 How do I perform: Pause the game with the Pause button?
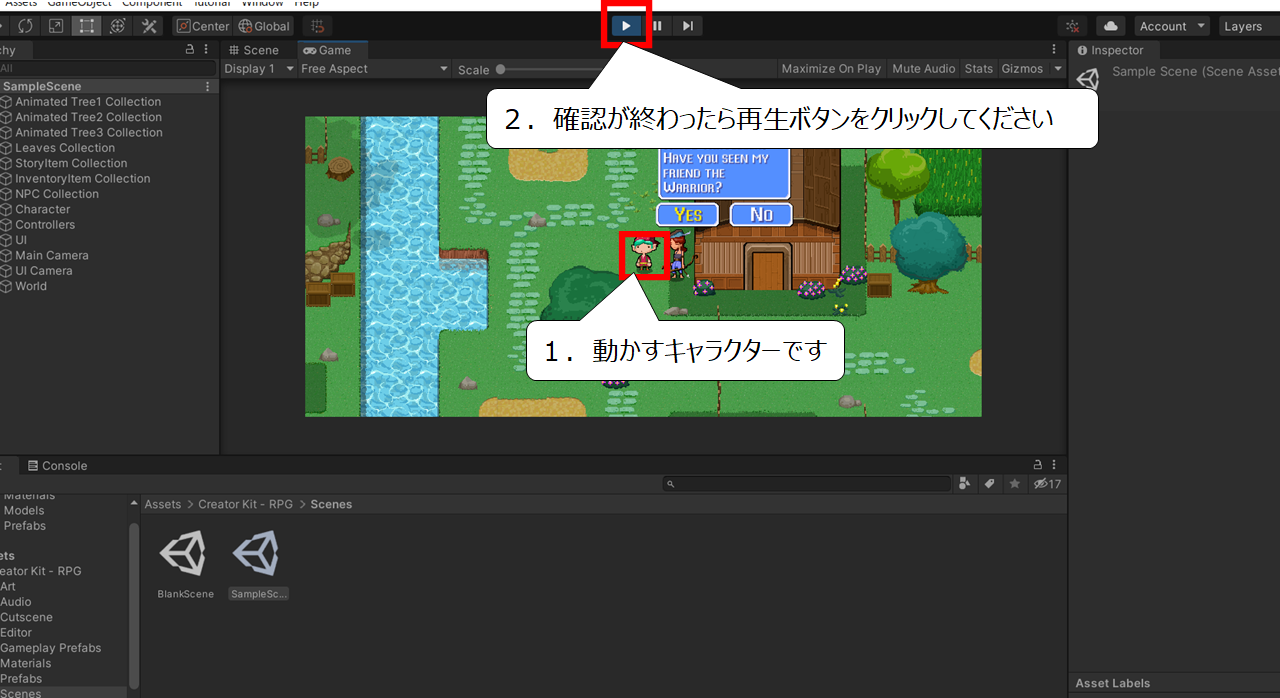pos(657,26)
